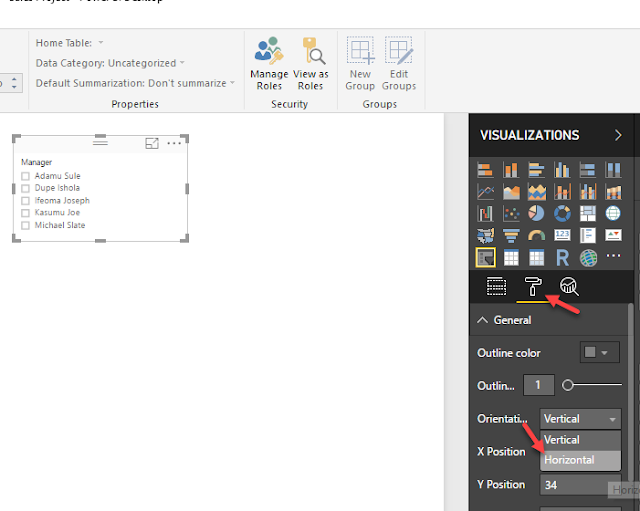Open the Orientation combo box
This screenshot has width=640, height=511.
[x=580, y=419]
